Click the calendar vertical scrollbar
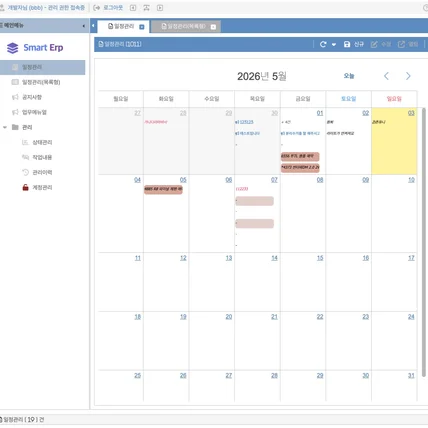 click(424, 242)
